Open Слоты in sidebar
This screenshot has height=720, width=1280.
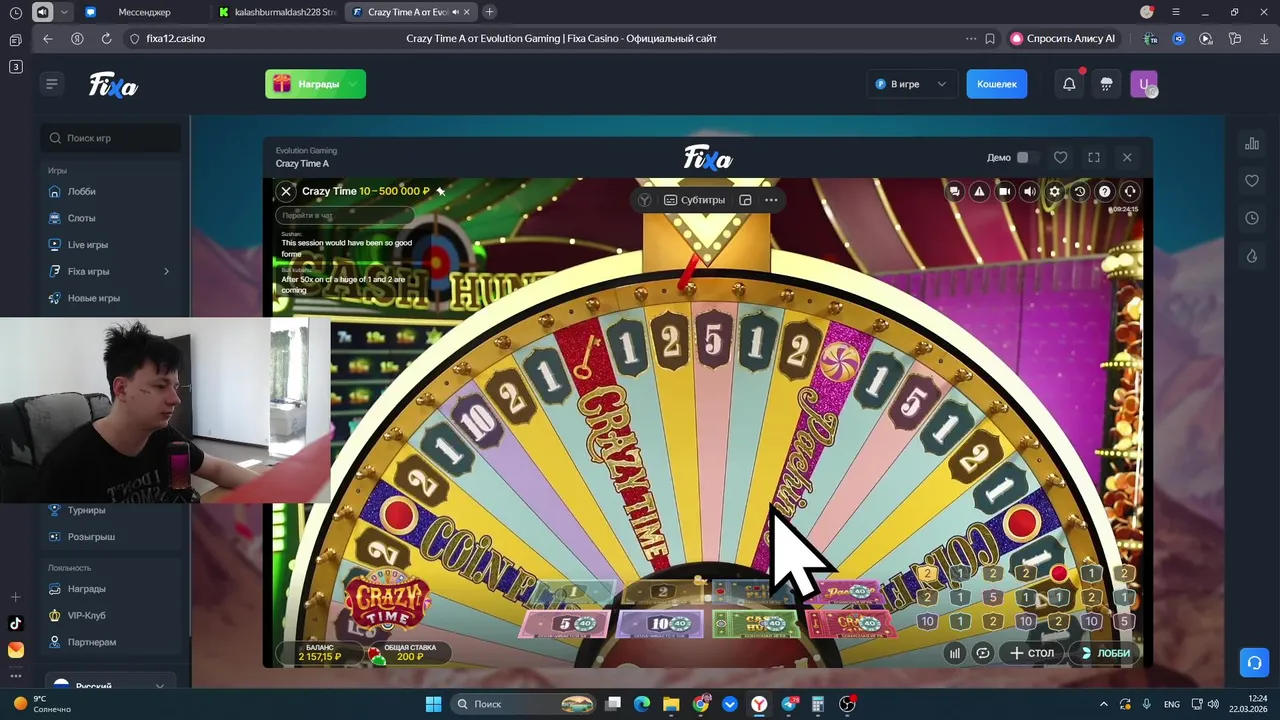coord(82,218)
